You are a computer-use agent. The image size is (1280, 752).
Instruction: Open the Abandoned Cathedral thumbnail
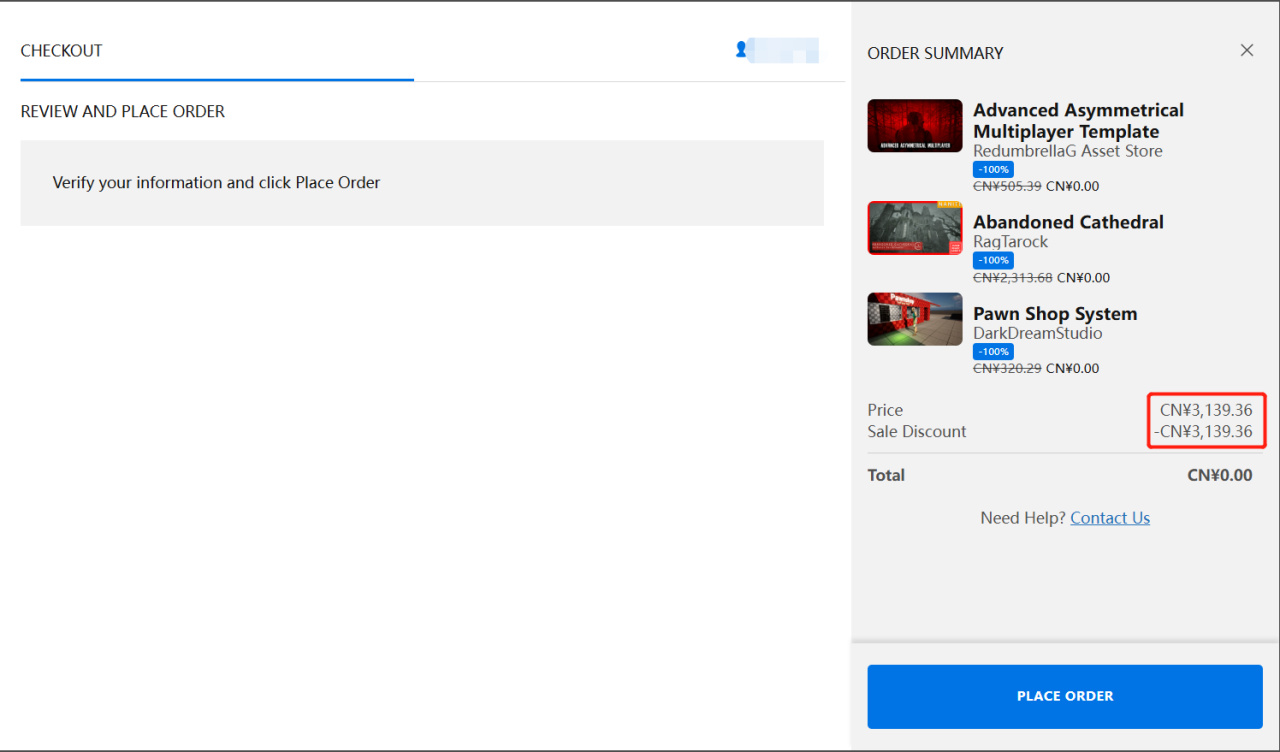coord(915,228)
